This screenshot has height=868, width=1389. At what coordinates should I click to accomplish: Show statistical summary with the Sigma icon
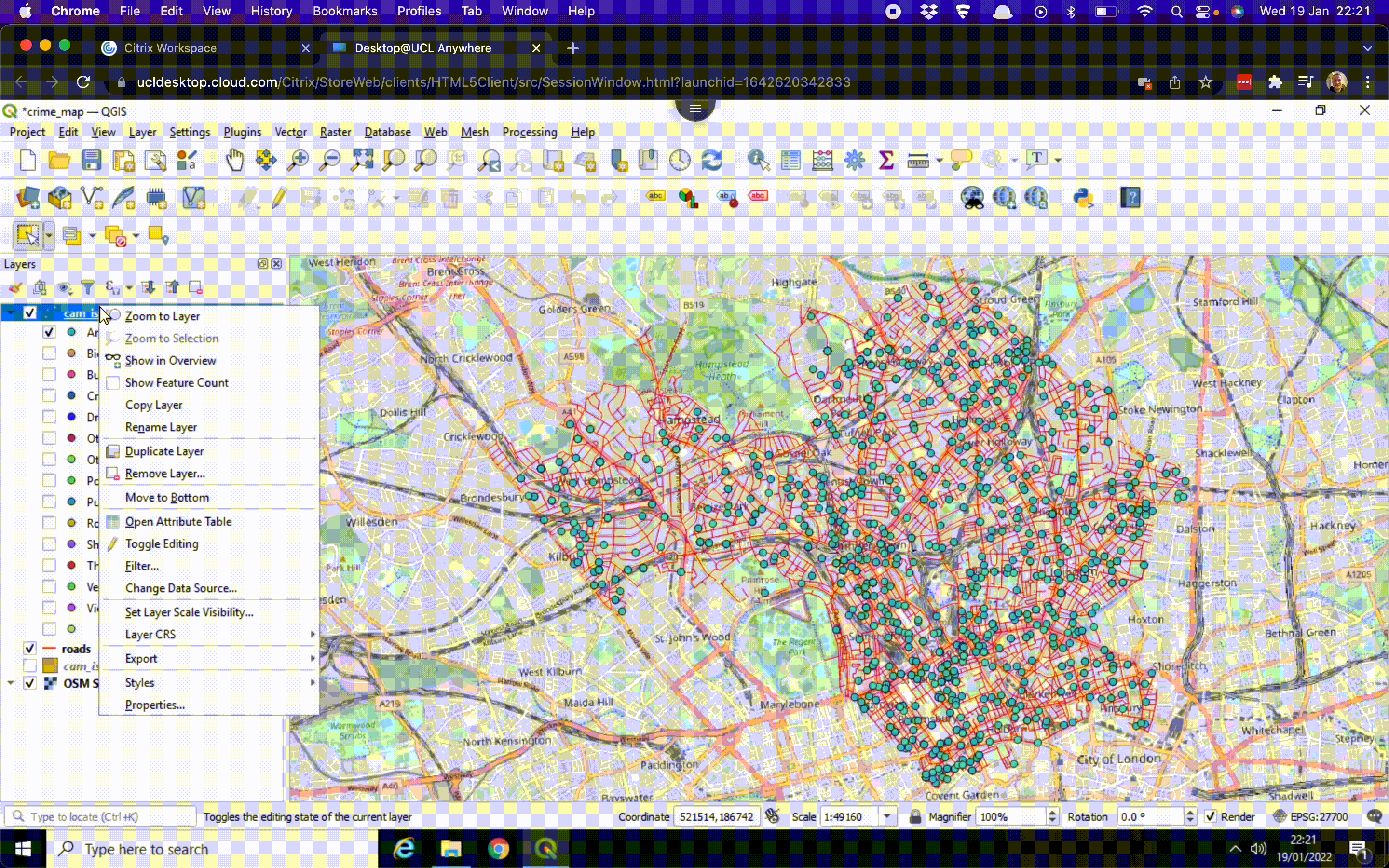(x=885, y=160)
